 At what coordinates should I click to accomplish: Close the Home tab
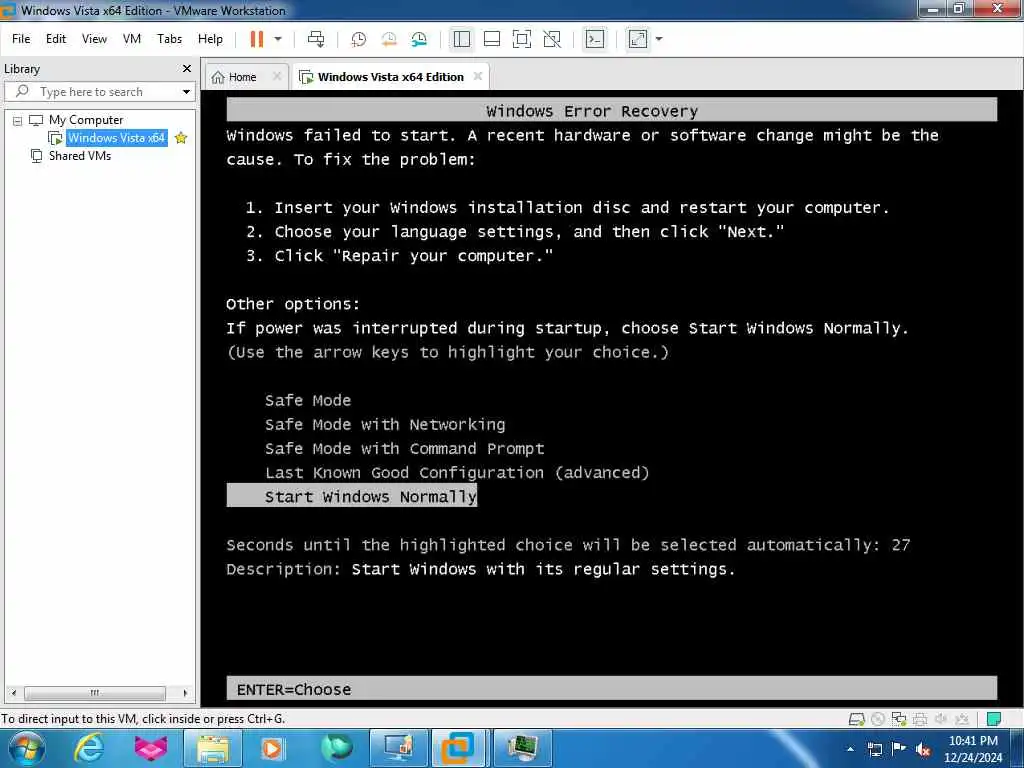click(x=277, y=76)
